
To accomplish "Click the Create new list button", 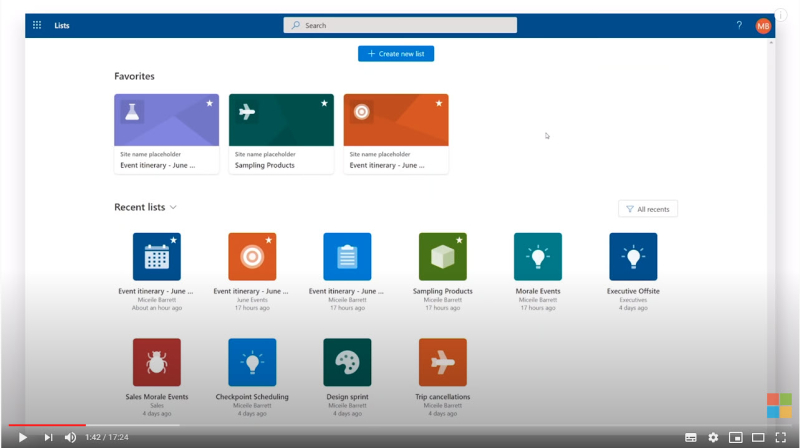I will coord(396,54).
